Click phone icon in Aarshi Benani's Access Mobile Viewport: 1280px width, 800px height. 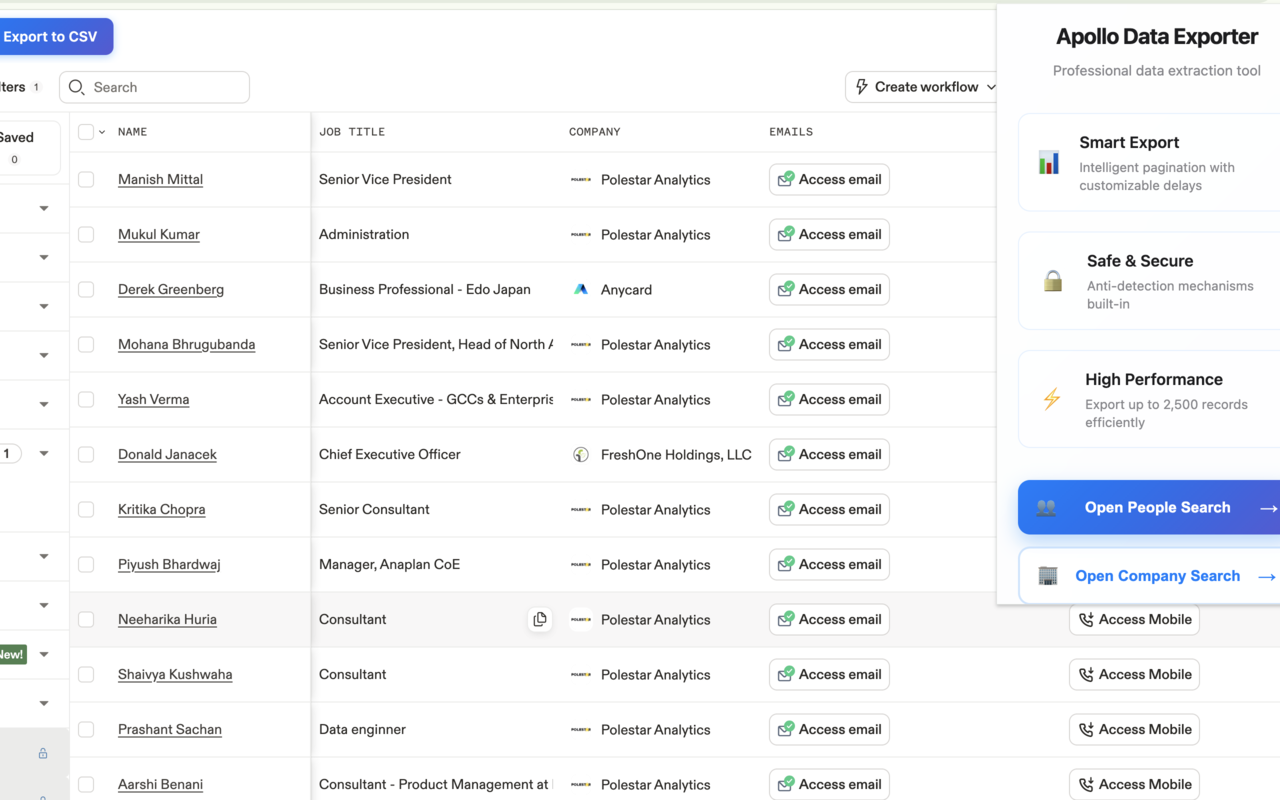point(1086,785)
